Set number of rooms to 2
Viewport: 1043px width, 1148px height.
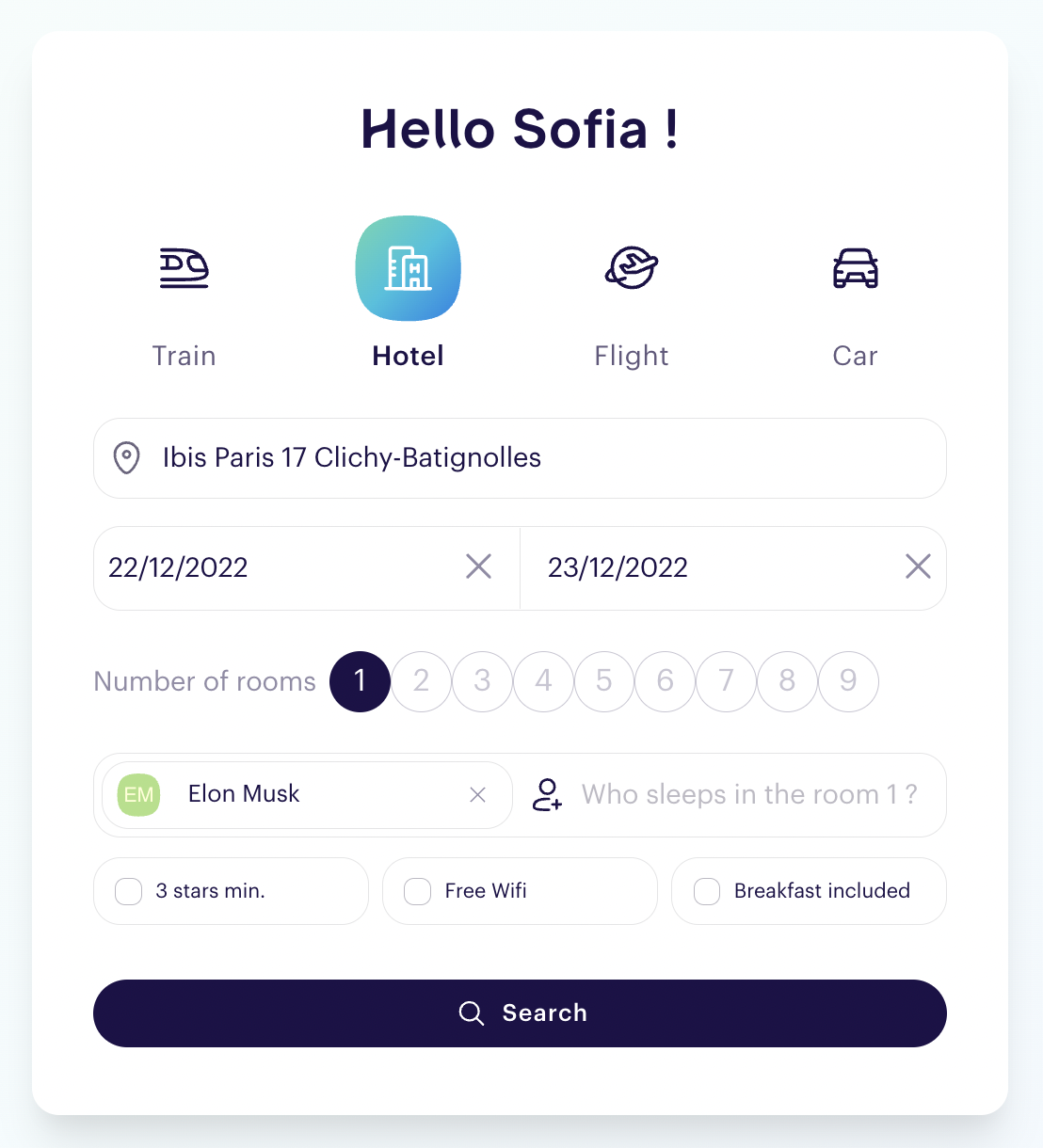[421, 681]
